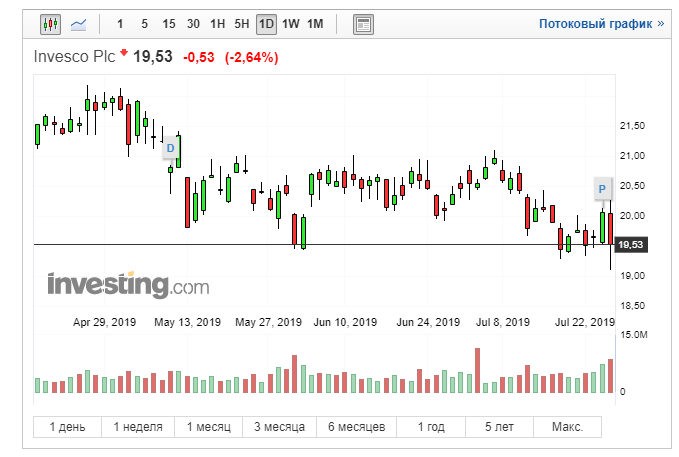The image size is (679, 457).
Task: Open the news/table layout icon
Action: (363, 24)
